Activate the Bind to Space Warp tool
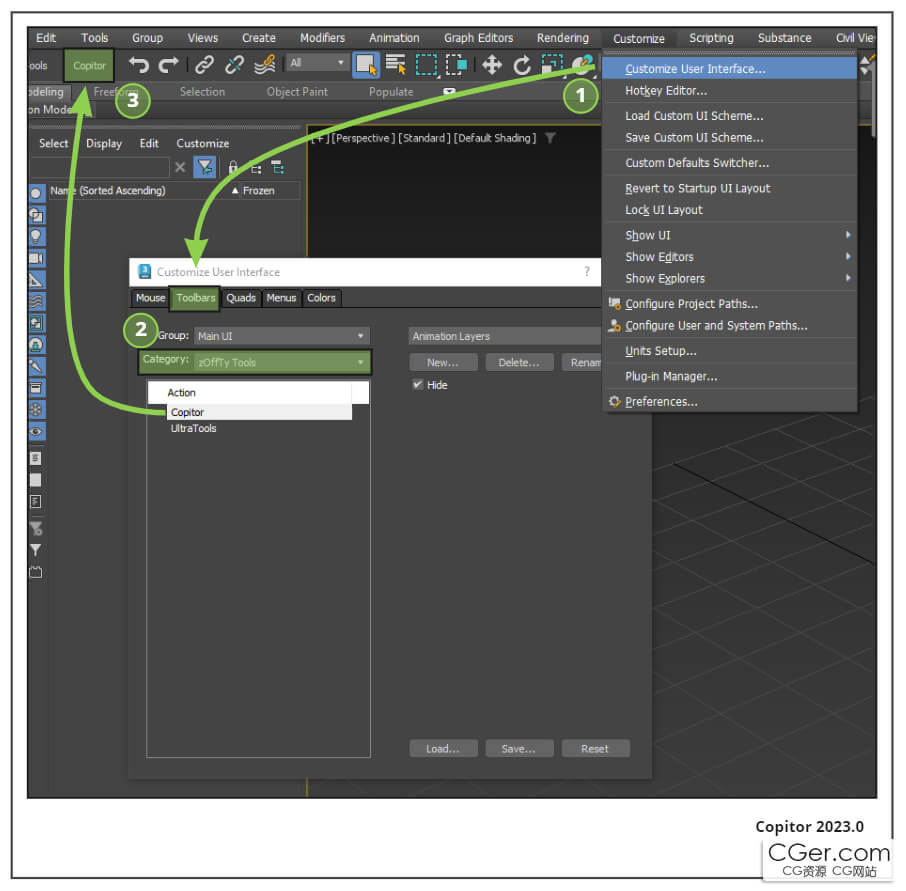This screenshot has height=891, width=906. [265, 65]
